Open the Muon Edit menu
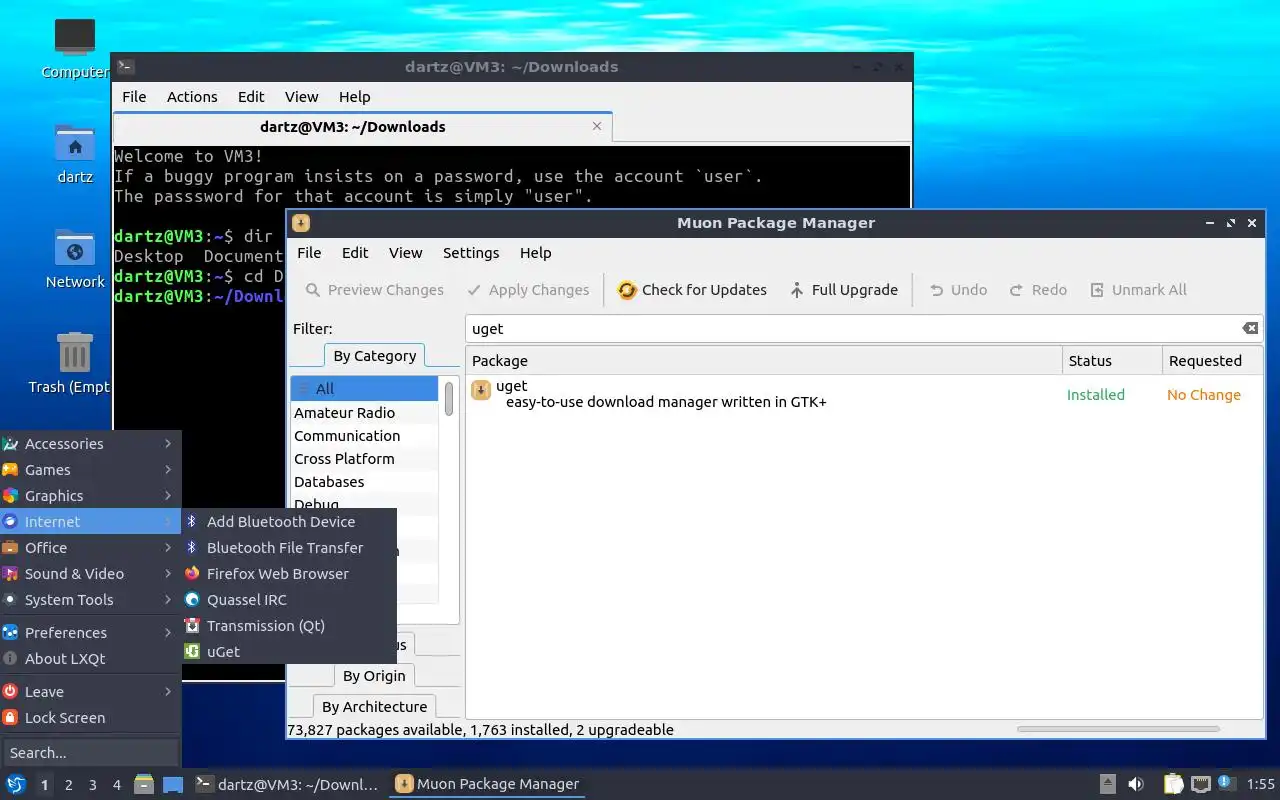 (x=355, y=253)
